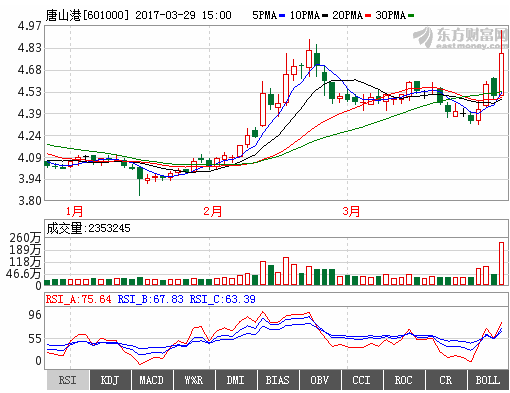
Task: Click the 55 RSI axis label
Action: (x=35, y=339)
